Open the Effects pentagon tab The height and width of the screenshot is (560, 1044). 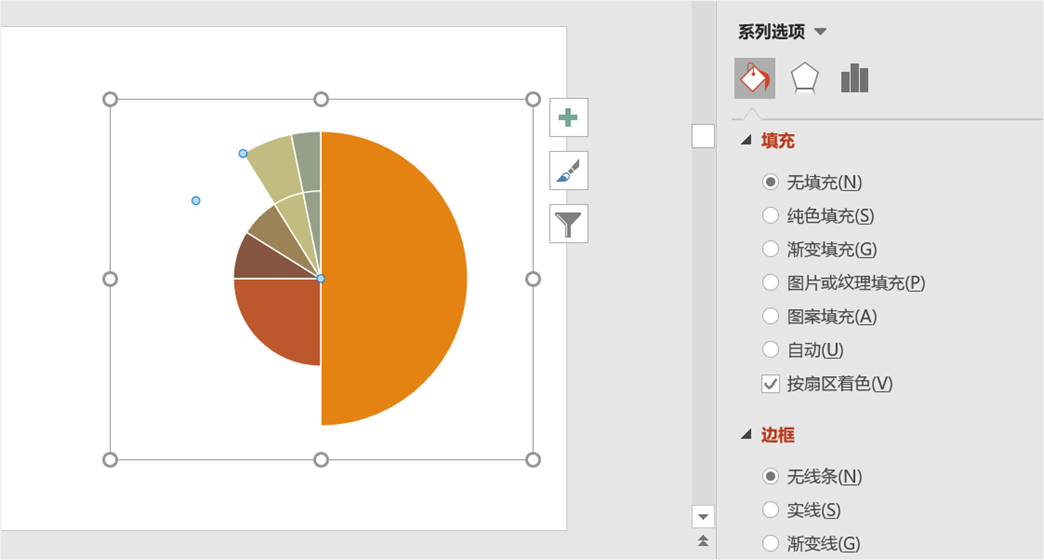pyautogui.click(x=804, y=79)
